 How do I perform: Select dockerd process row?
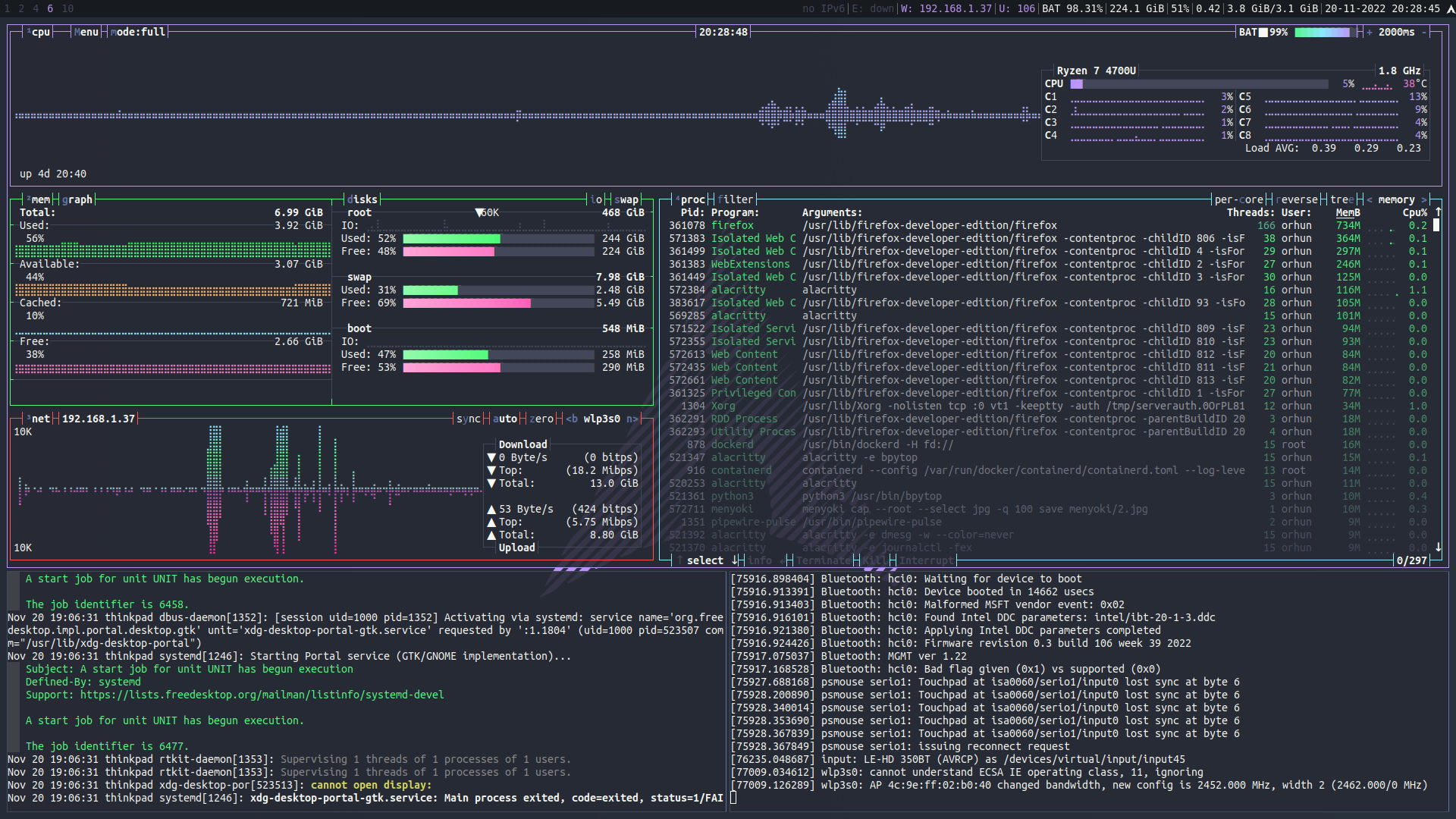[1048, 444]
